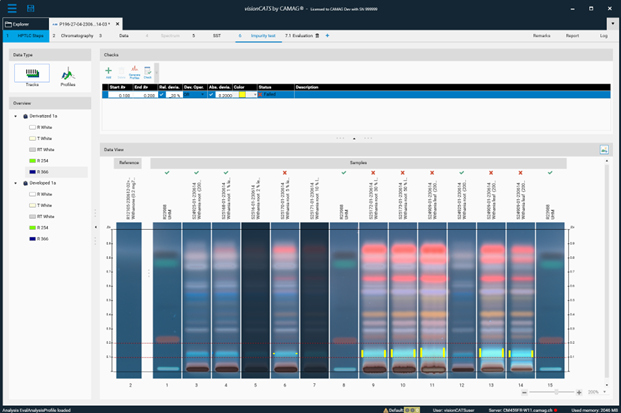Toggle the Abs. deviation checkbox
The width and height of the screenshot is (621, 413).
212,95
